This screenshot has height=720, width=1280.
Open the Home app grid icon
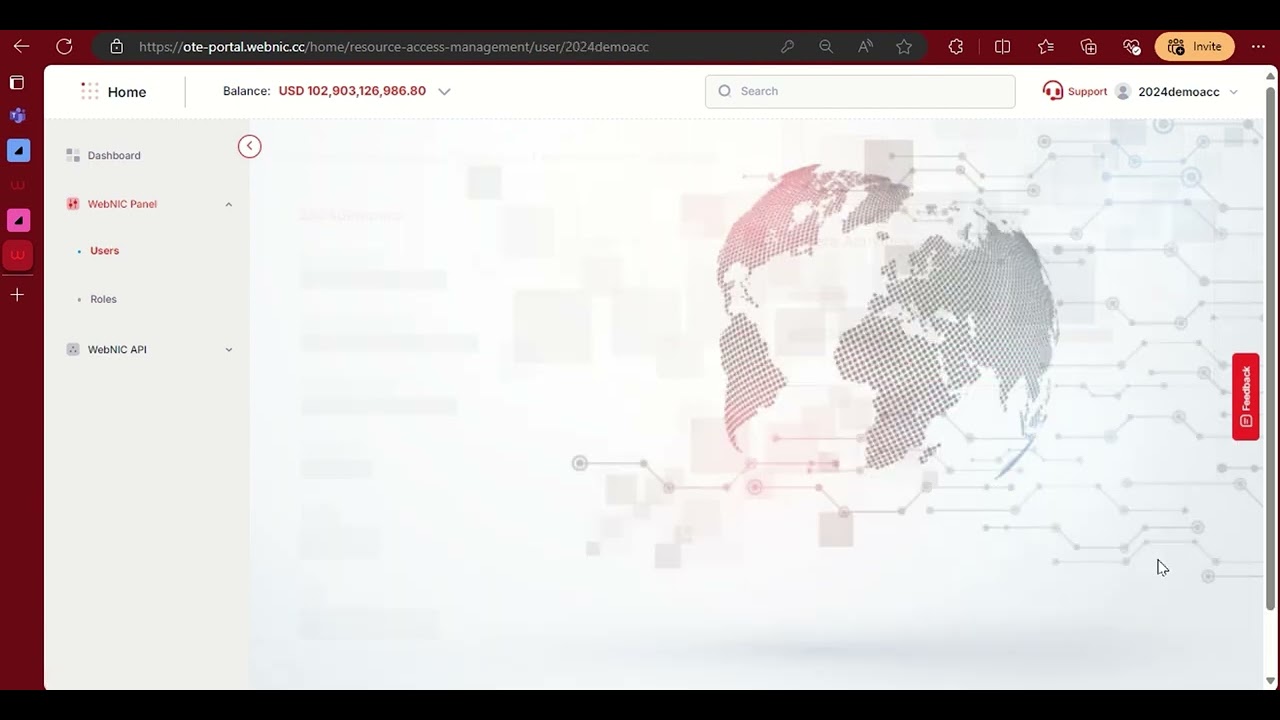90,91
